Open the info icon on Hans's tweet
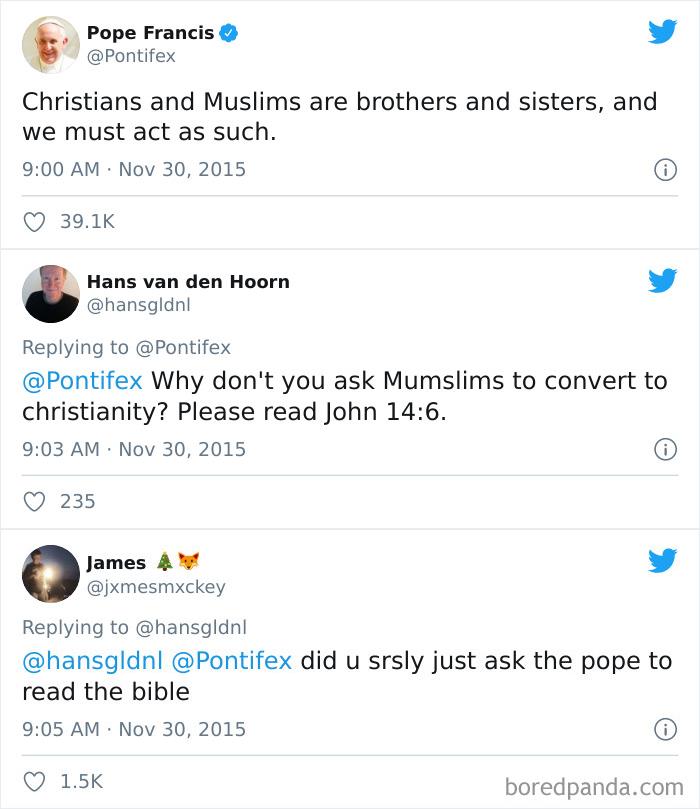Viewport: 700px width, 809px height. pyautogui.click(x=665, y=449)
